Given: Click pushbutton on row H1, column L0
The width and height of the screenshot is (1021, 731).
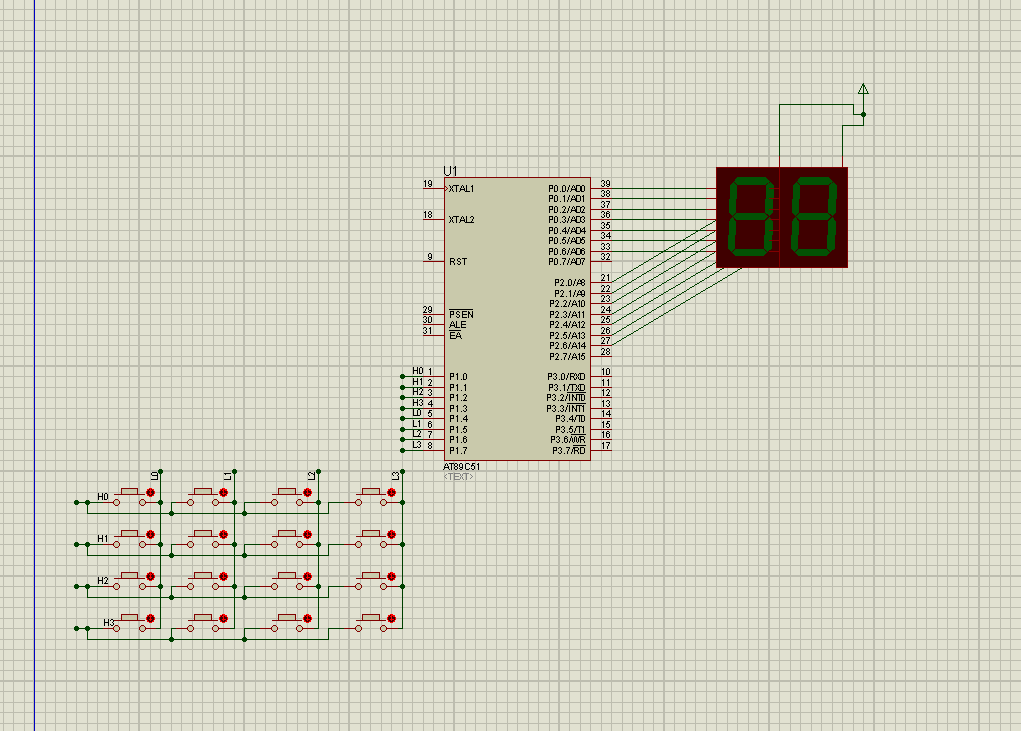Looking at the screenshot, I should coord(130,538).
